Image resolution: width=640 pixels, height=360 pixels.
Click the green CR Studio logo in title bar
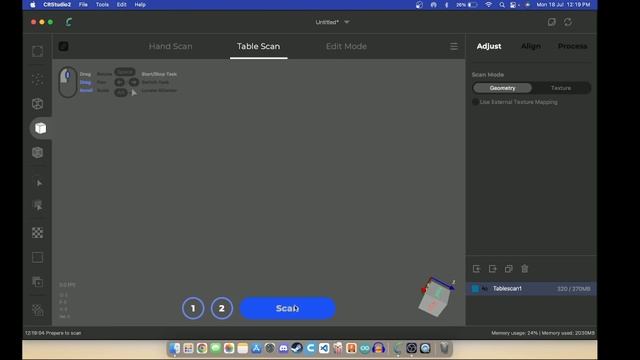tap(69, 22)
